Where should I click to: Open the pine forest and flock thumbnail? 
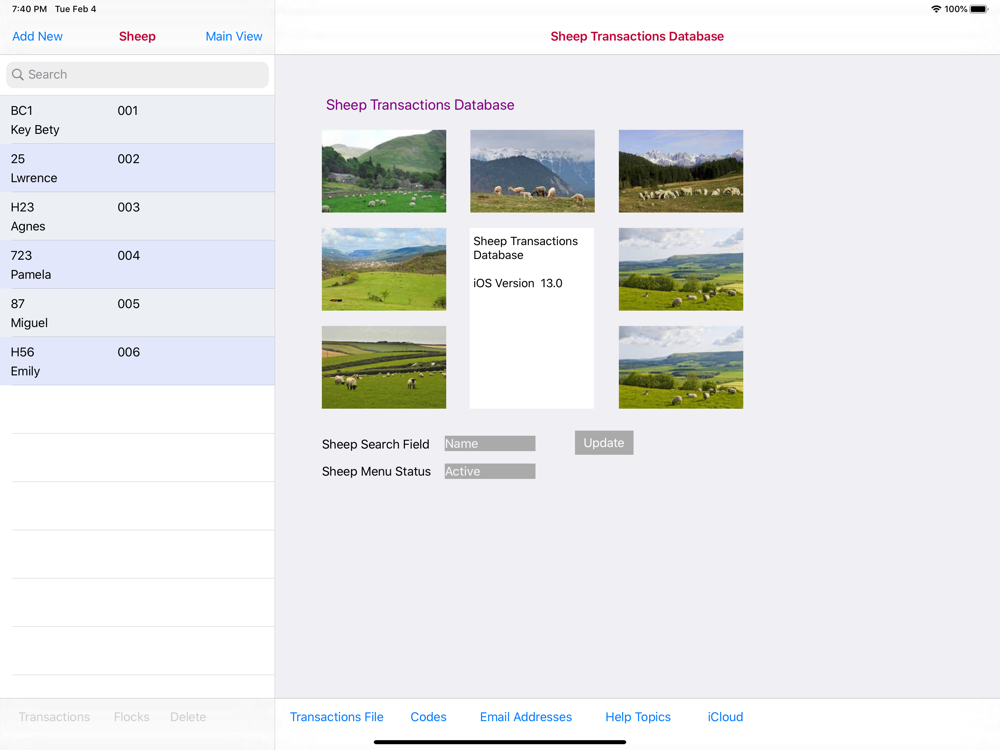(x=681, y=171)
